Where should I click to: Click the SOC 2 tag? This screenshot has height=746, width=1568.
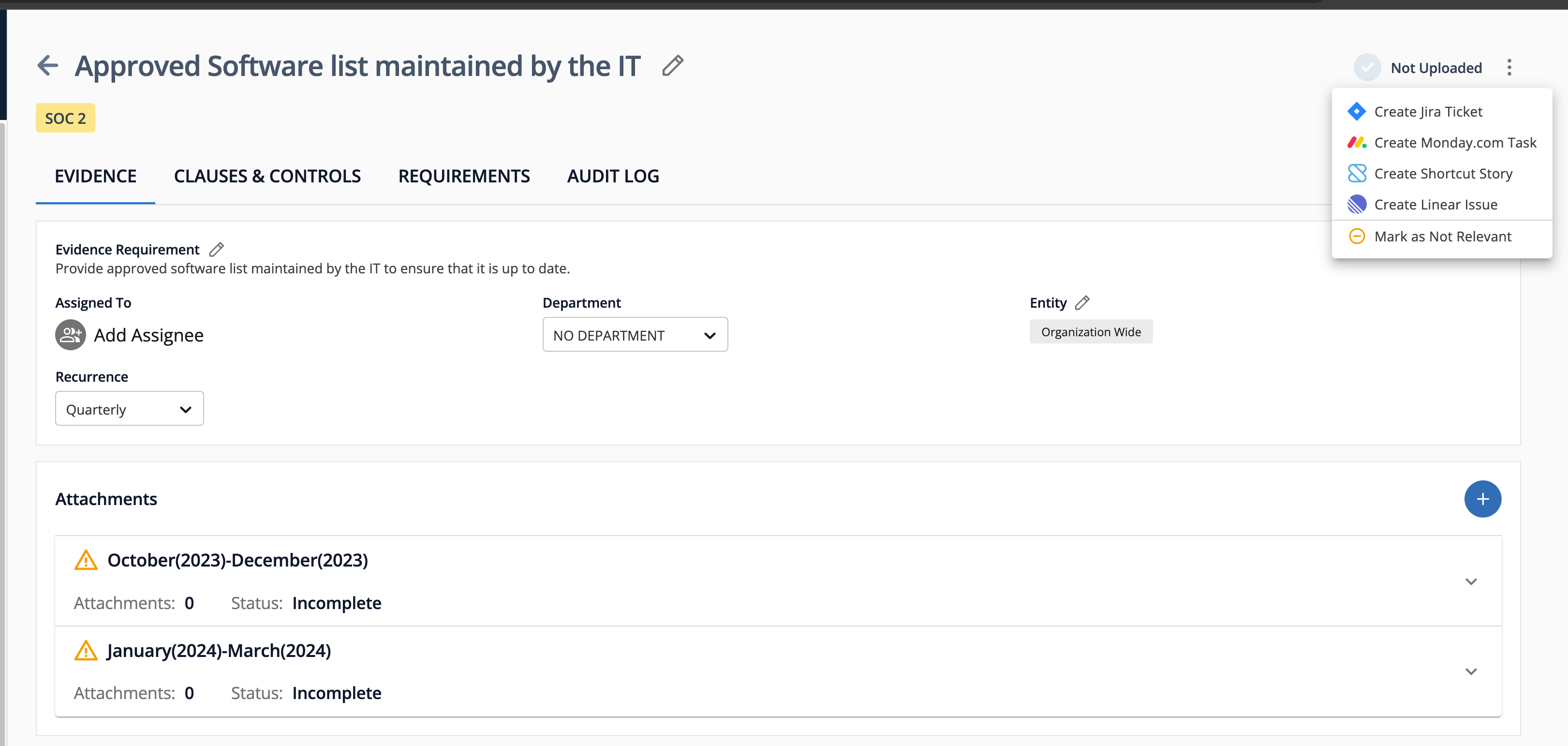[x=66, y=118]
